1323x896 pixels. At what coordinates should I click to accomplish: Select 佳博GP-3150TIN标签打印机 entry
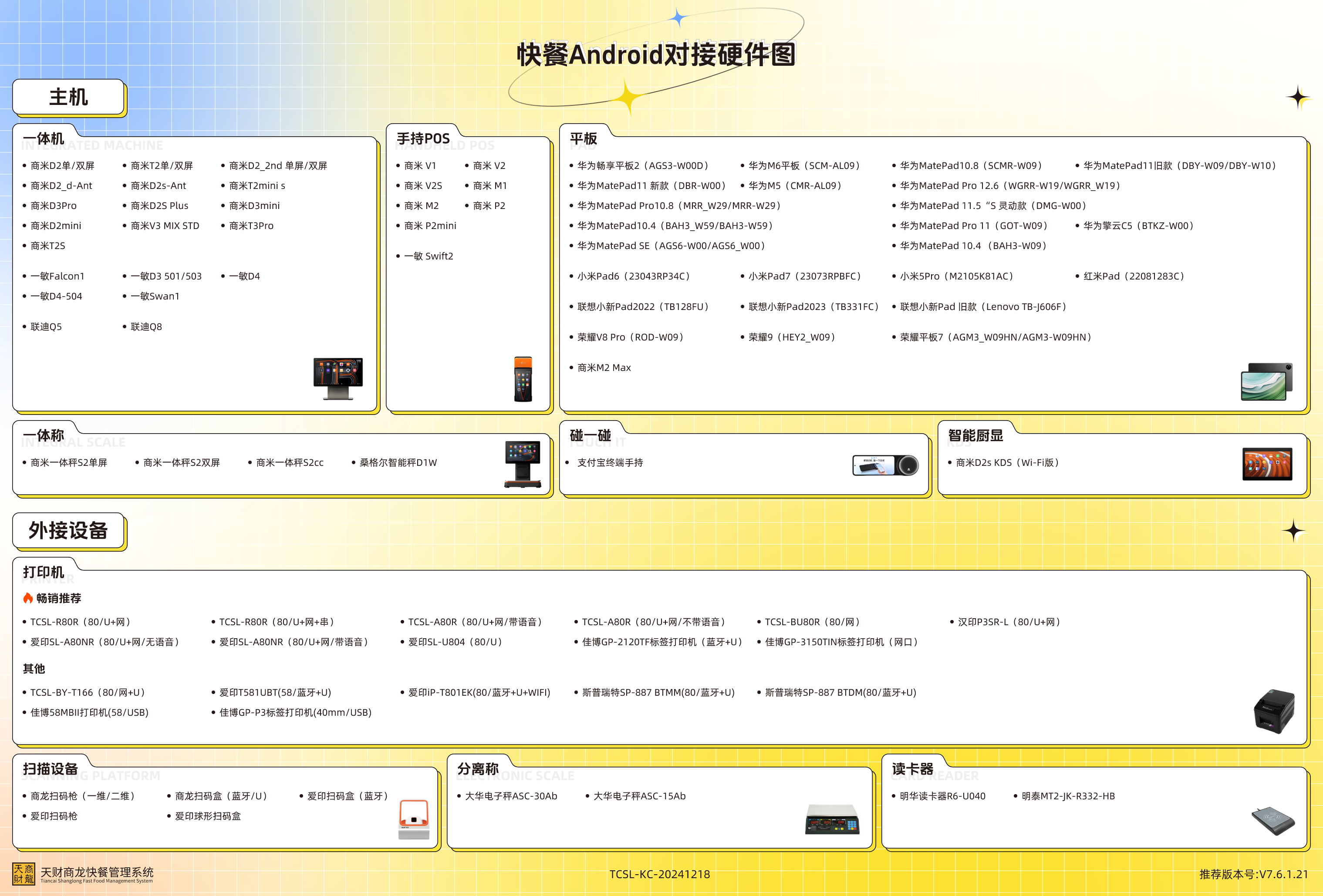tap(844, 642)
